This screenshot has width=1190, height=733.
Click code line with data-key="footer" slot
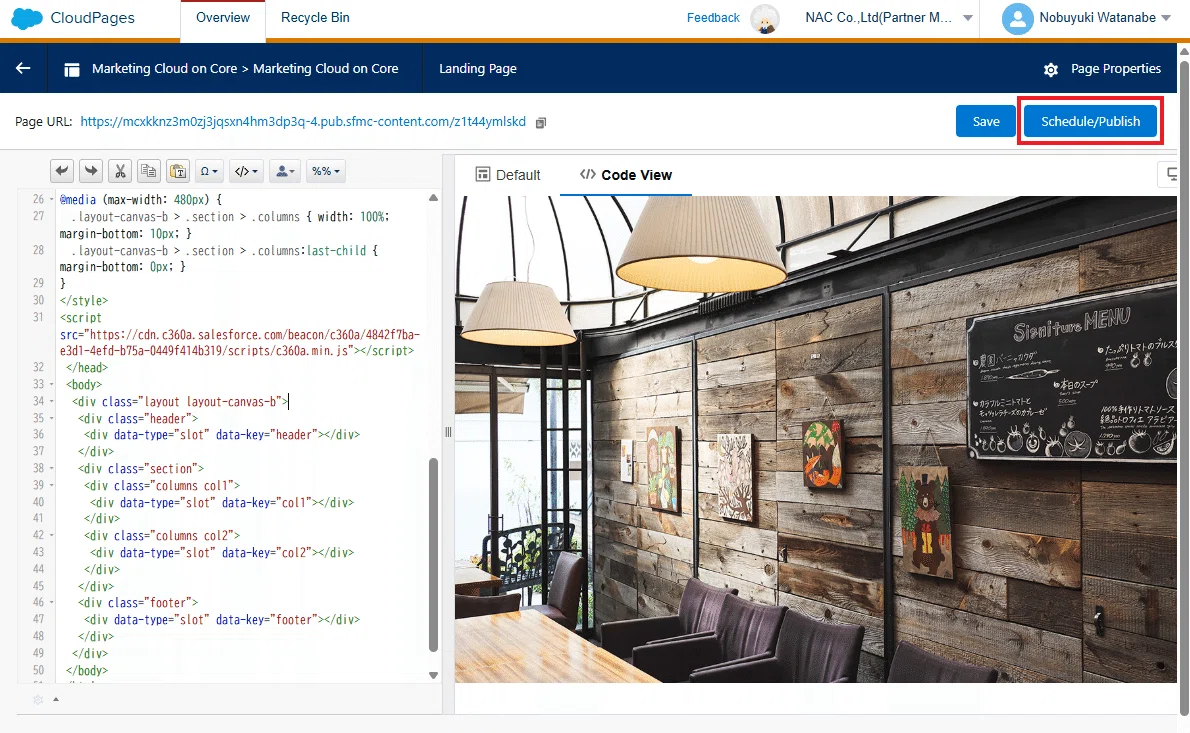222,620
